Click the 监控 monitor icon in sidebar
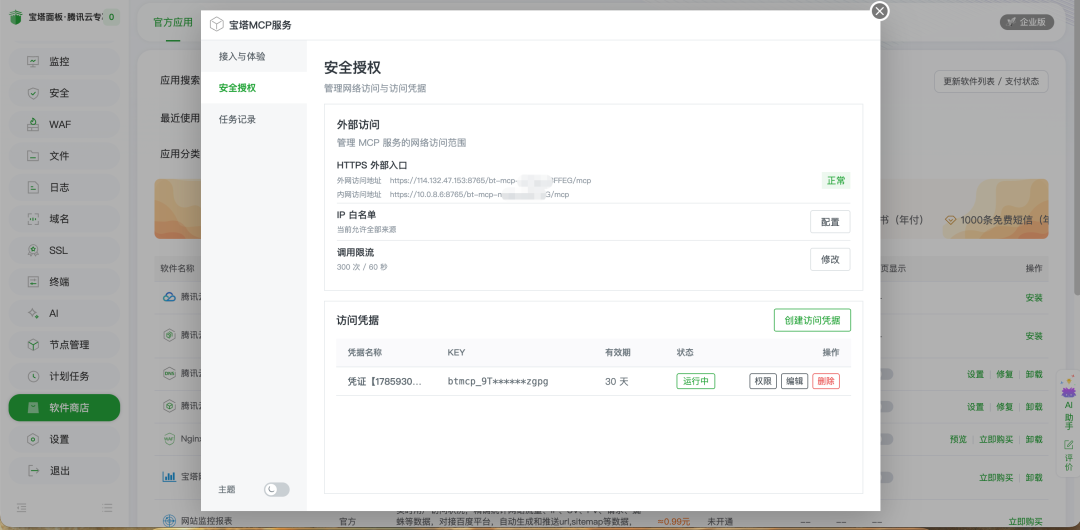This screenshot has height=530, width=1080. tap(33, 61)
